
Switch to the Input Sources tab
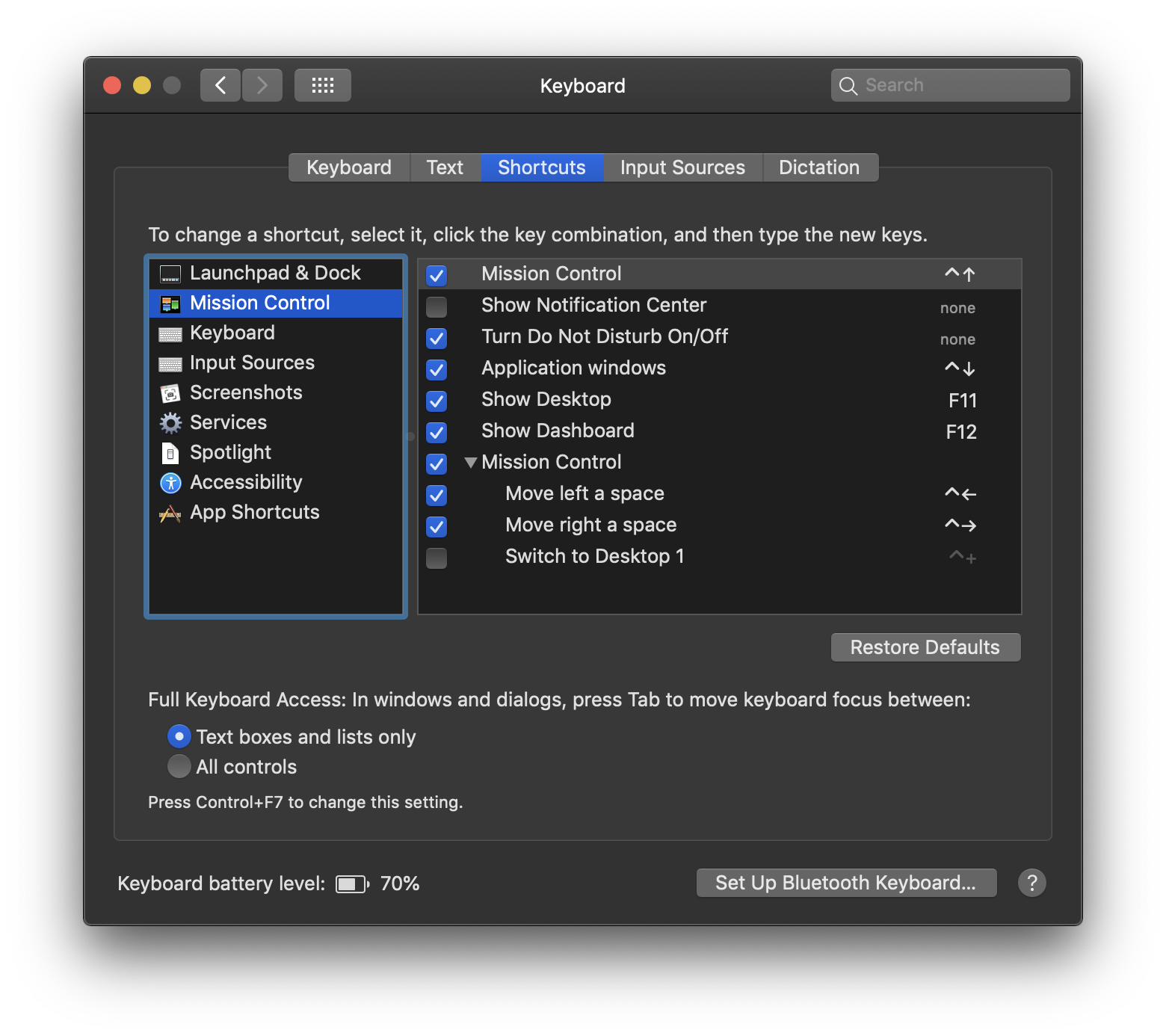point(682,167)
